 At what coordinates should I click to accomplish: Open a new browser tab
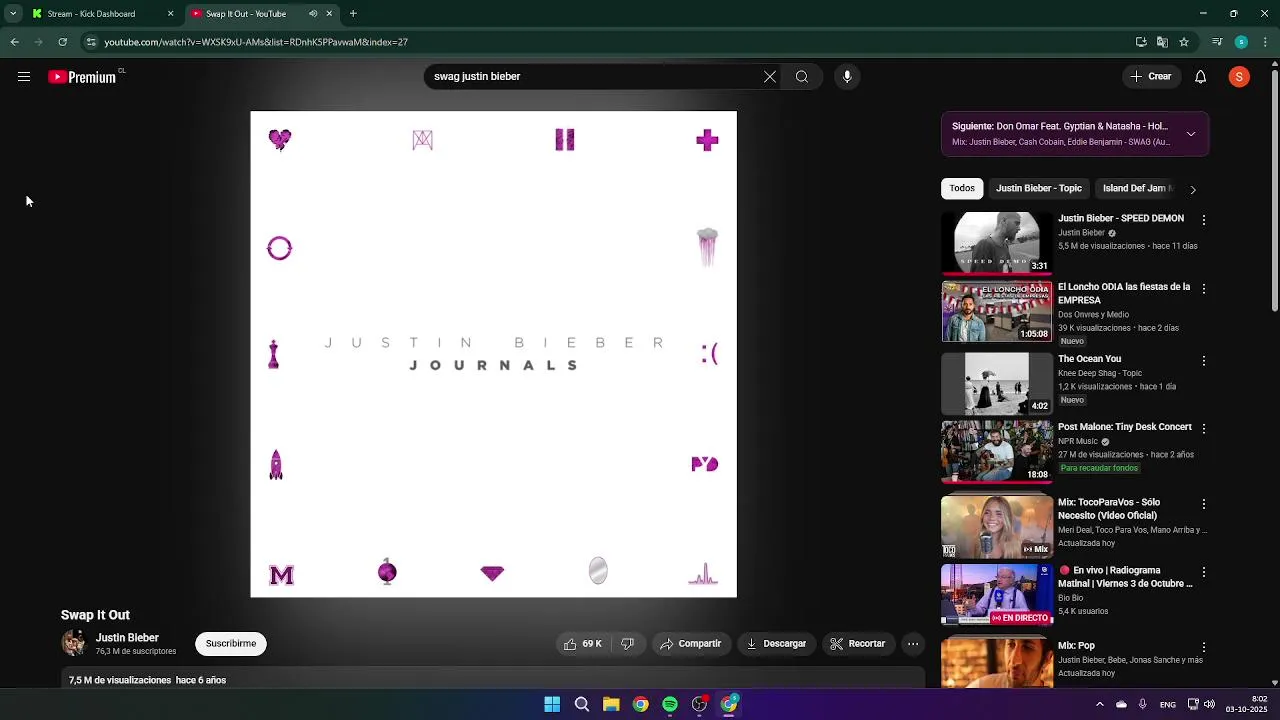tap(353, 14)
